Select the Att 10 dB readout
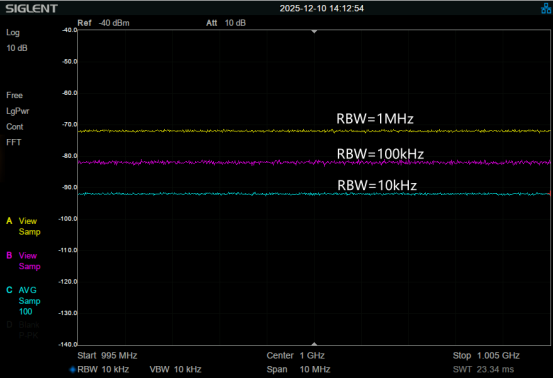This screenshot has width=553, height=378. [x=226, y=23]
